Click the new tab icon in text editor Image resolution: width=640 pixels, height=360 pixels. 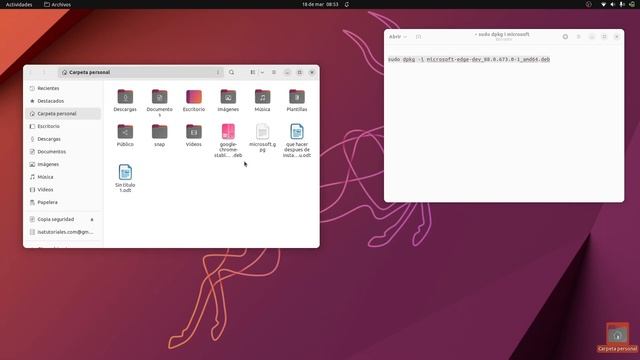point(418,37)
